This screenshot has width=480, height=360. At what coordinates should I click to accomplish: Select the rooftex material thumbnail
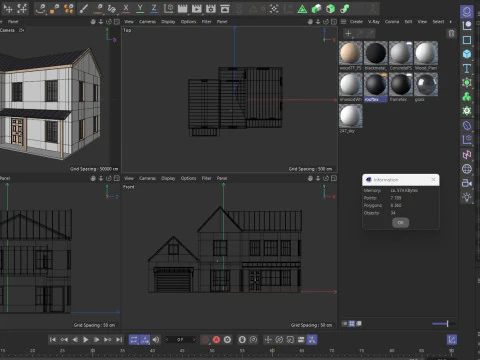point(376,85)
